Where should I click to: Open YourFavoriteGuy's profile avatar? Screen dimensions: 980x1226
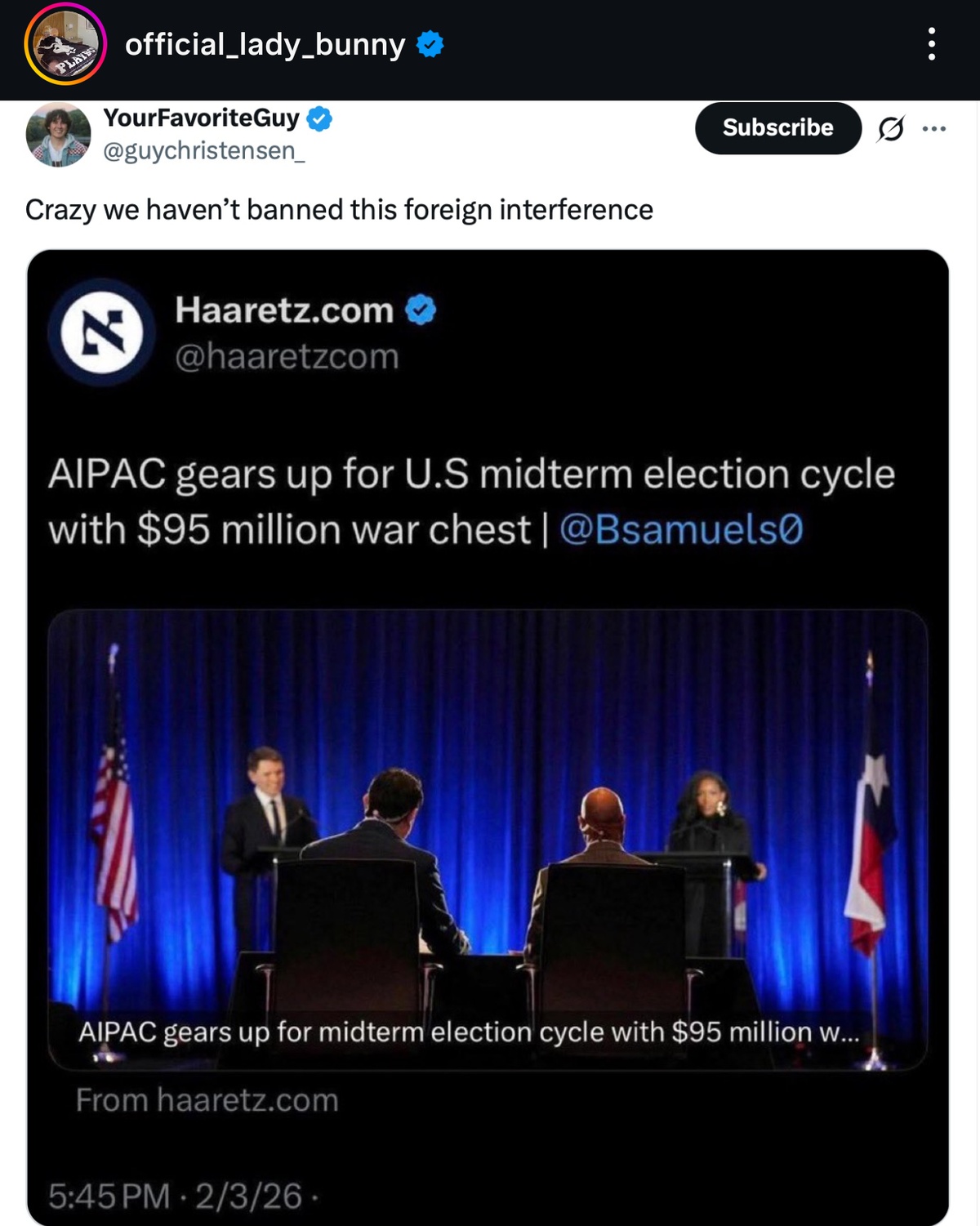(x=58, y=135)
